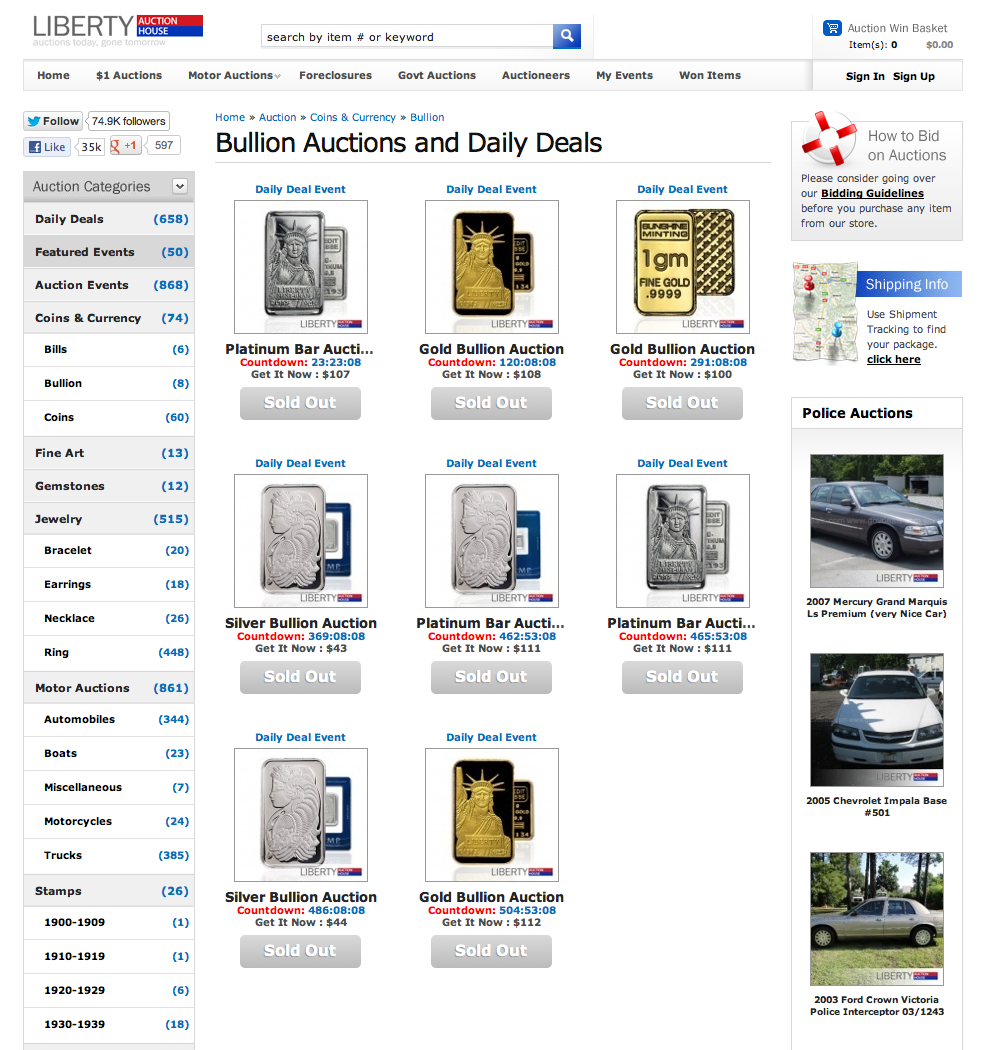Select the 1930-1939 stamps subcategory

109,1025
